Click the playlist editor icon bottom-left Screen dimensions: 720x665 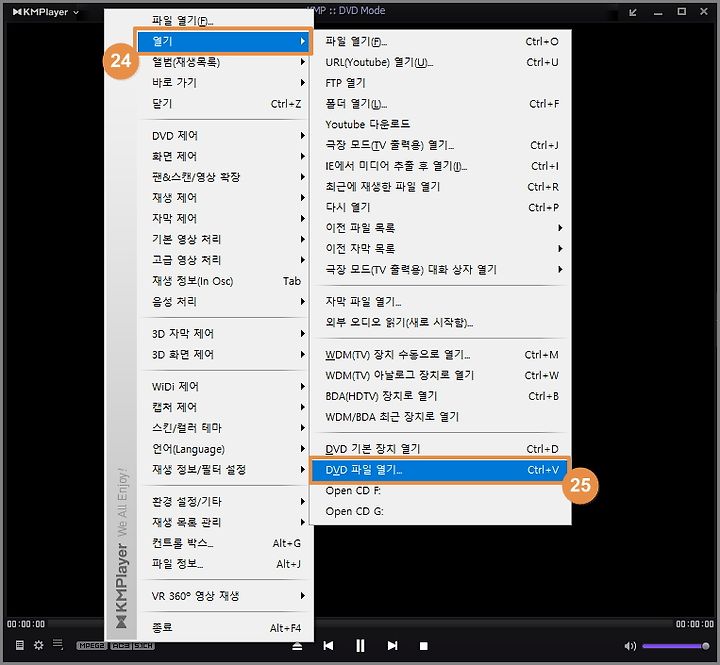tap(20, 645)
